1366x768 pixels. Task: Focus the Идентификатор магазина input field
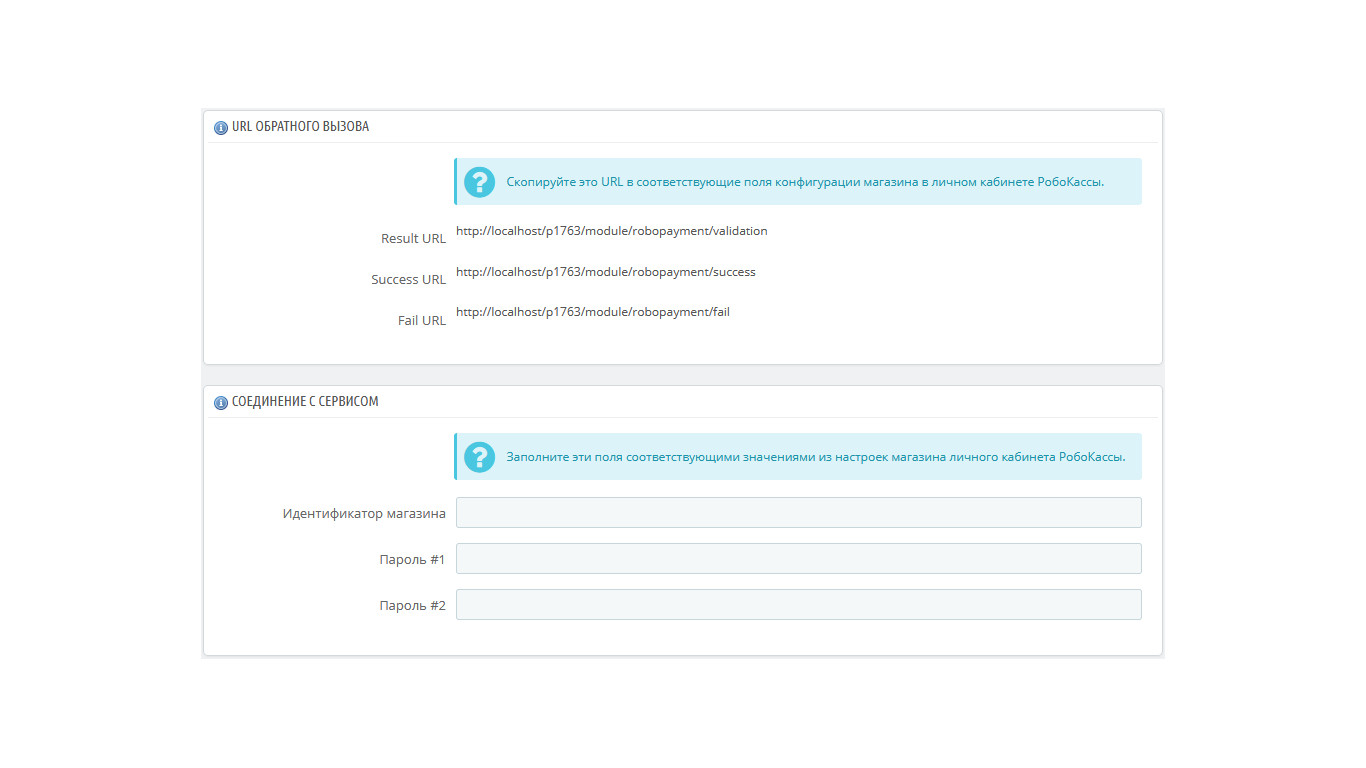point(798,513)
